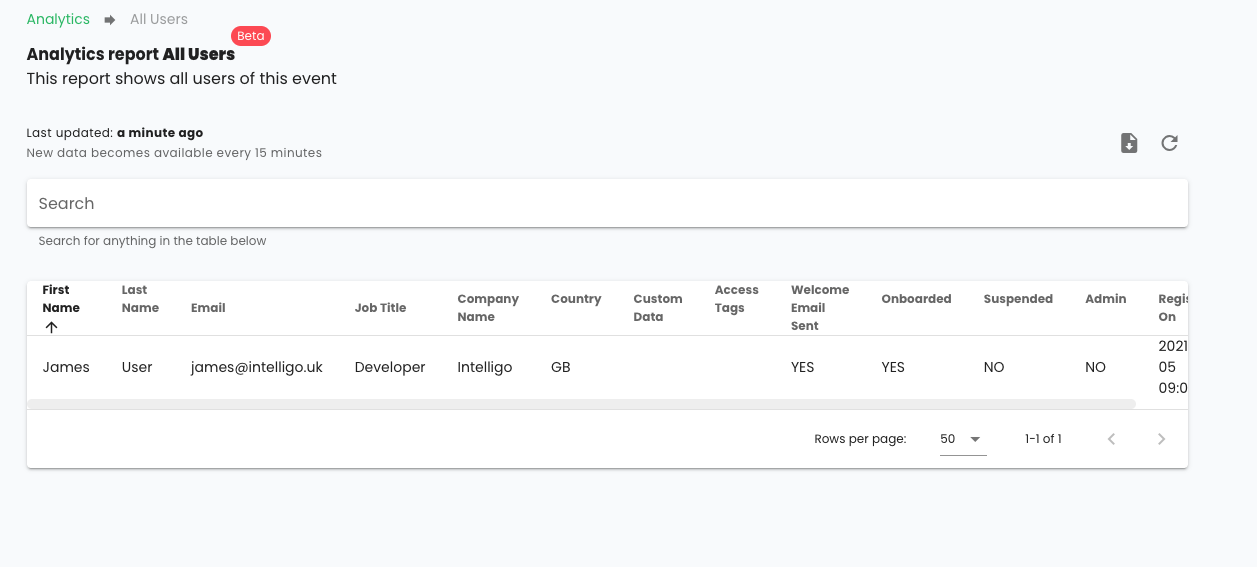
Task: Click the table's horizontal scrollbar
Action: (x=581, y=404)
